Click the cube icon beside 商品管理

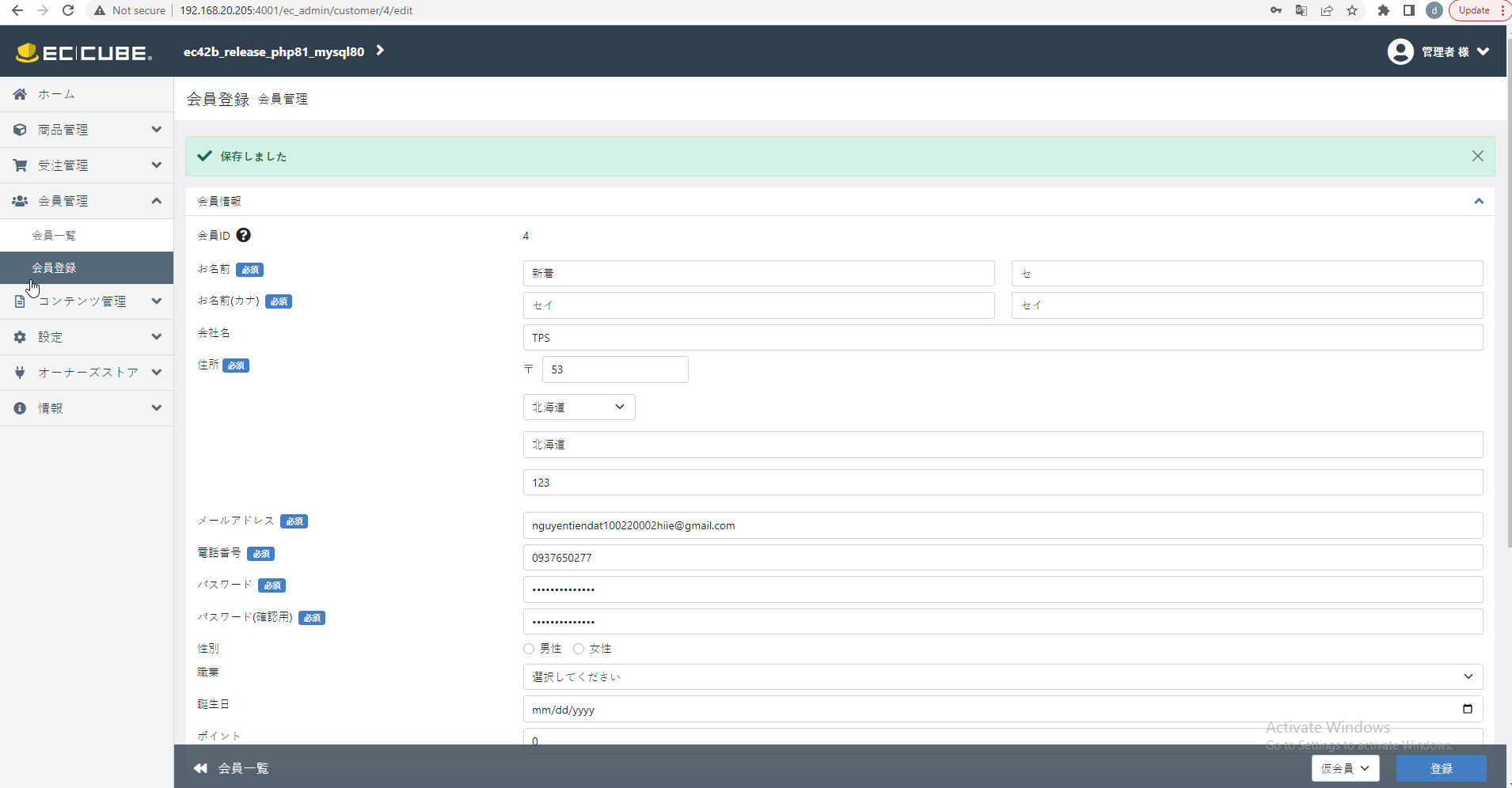[x=20, y=130]
